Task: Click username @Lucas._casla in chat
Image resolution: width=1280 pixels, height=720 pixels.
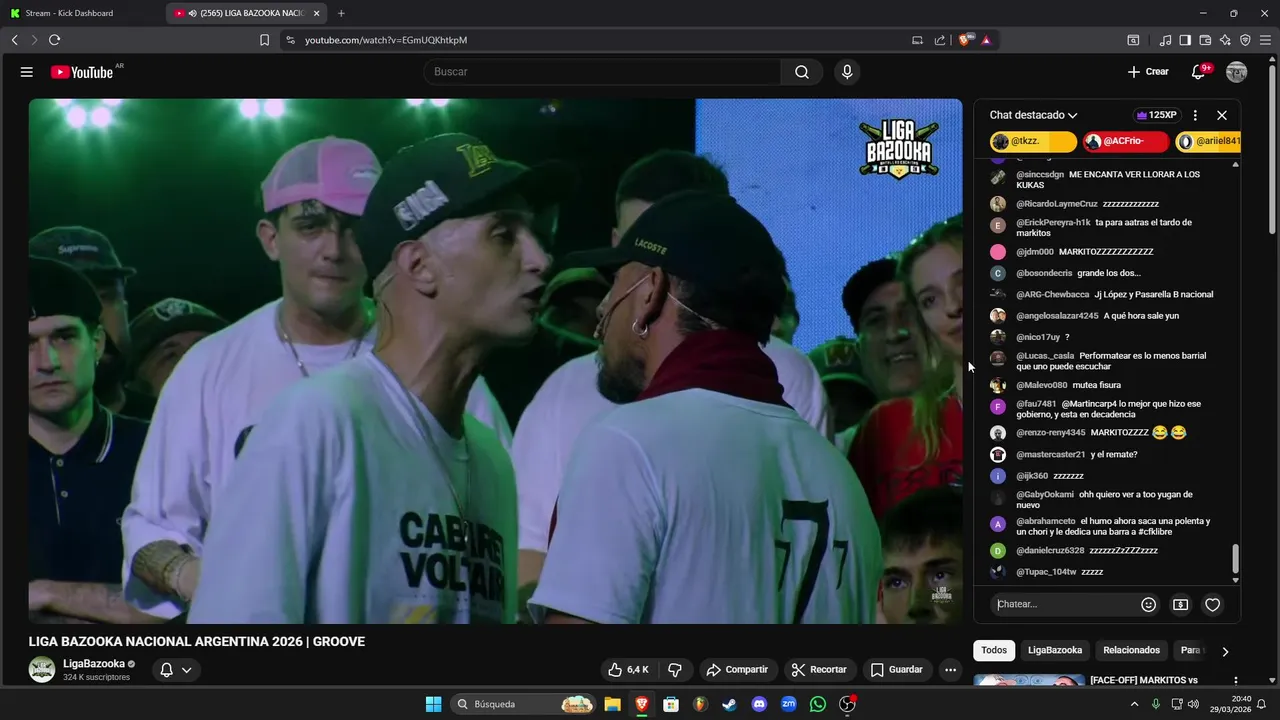Action: pos(1045,356)
